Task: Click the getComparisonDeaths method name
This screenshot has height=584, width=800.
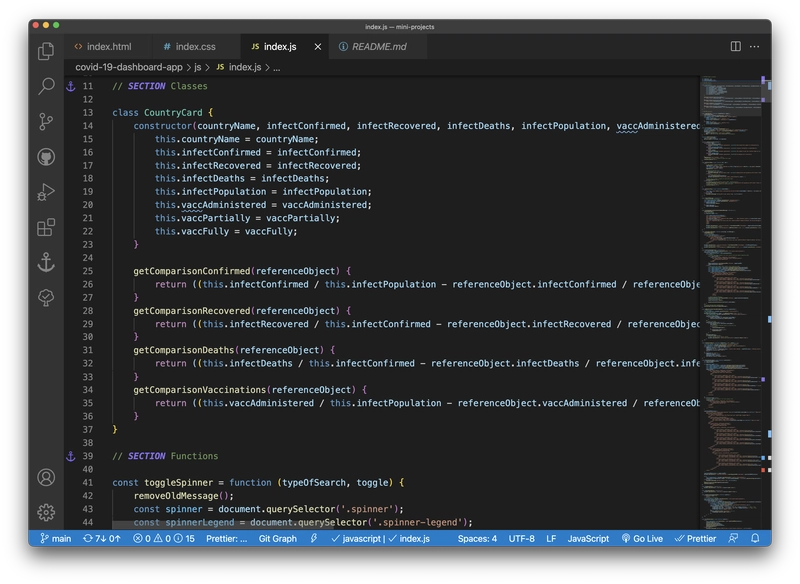Action: coord(184,350)
